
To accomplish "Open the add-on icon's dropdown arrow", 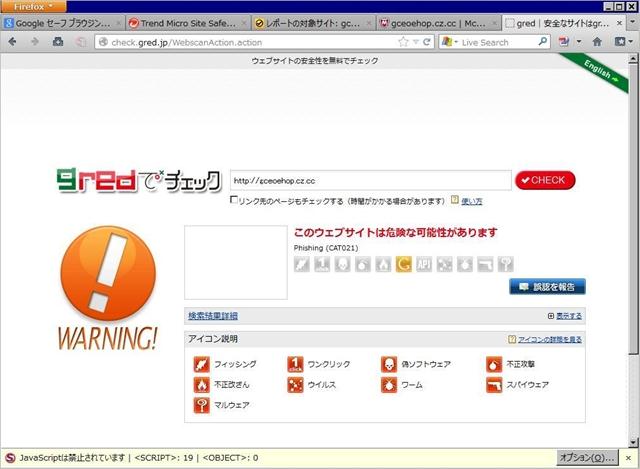I will coord(579,42).
